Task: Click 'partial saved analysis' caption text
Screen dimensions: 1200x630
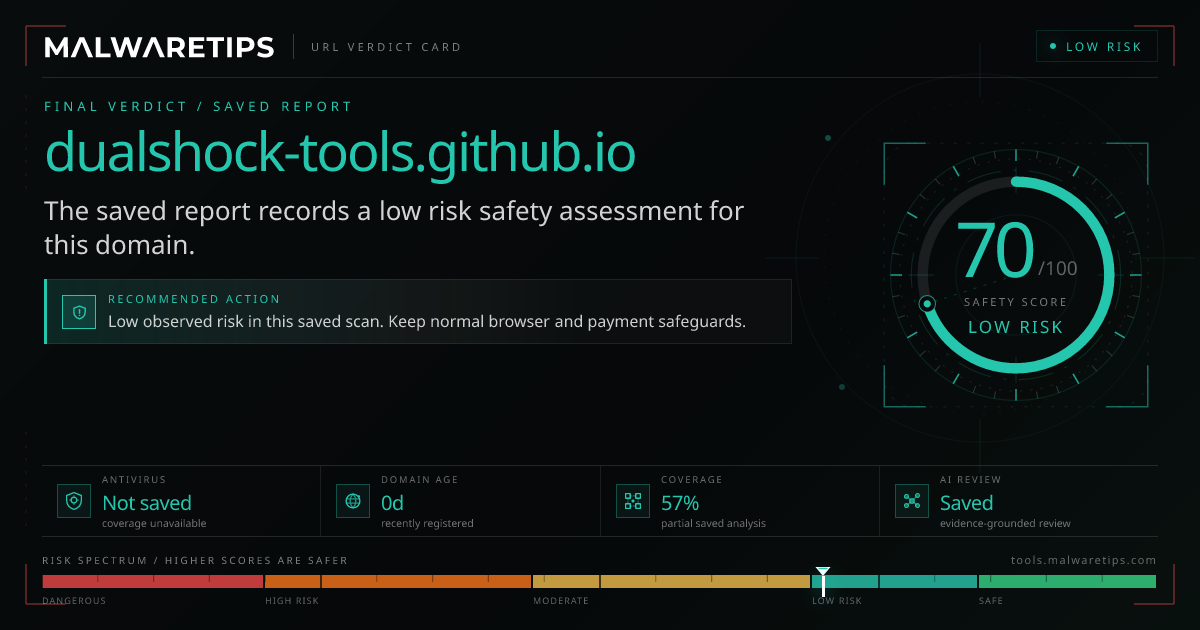Action: coord(713,523)
